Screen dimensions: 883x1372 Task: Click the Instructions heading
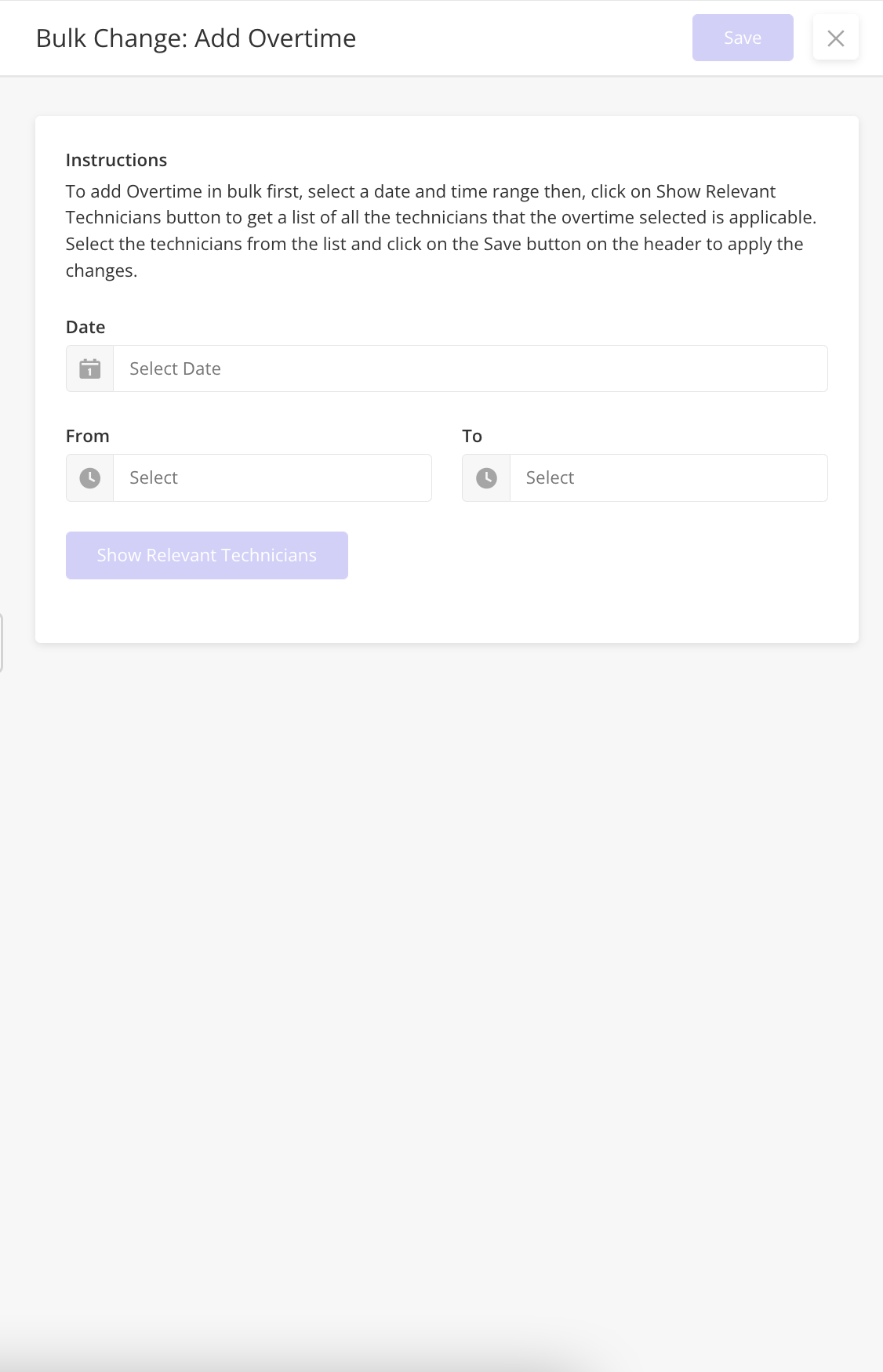click(x=116, y=160)
